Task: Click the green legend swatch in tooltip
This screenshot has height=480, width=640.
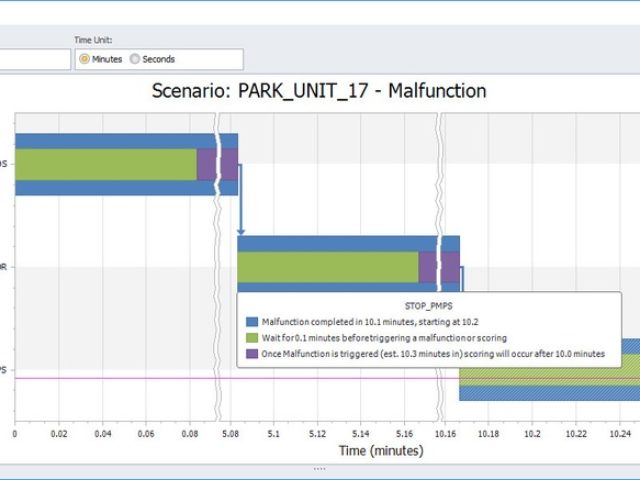Action: pos(252,338)
